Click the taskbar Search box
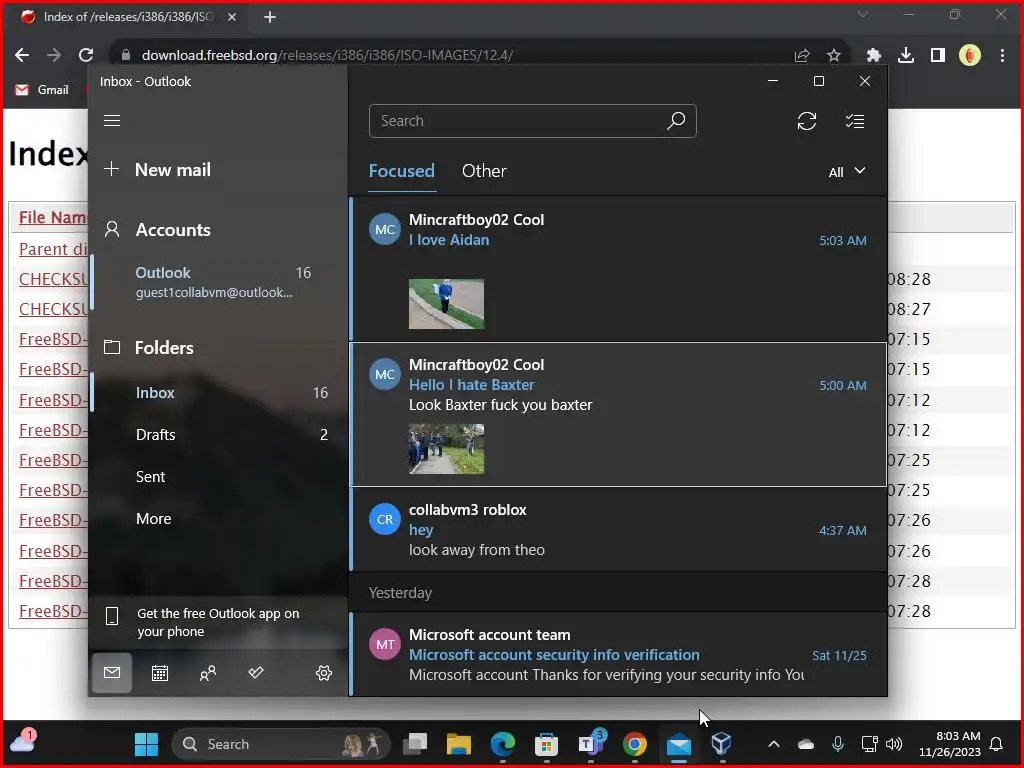The height and width of the screenshot is (768, 1024). coord(281,744)
